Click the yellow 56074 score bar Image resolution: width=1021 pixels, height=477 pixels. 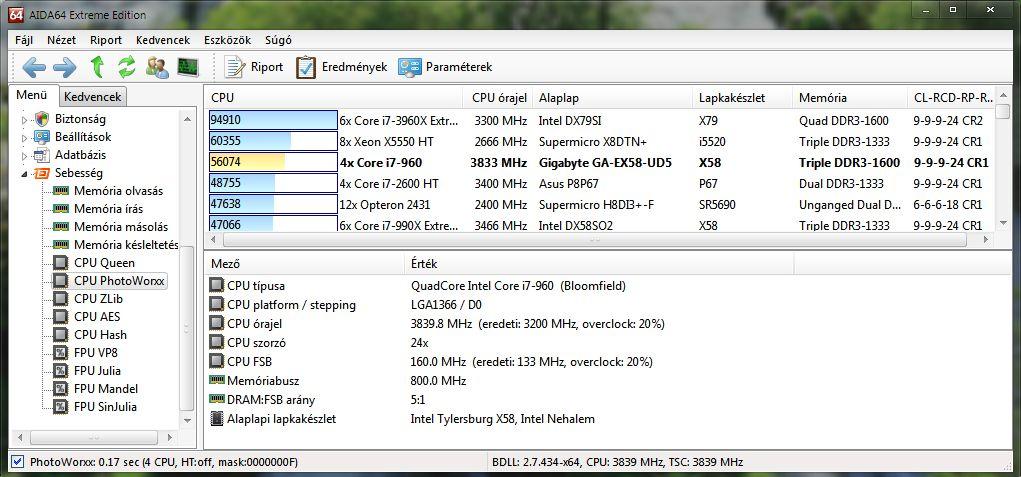pos(273,162)
